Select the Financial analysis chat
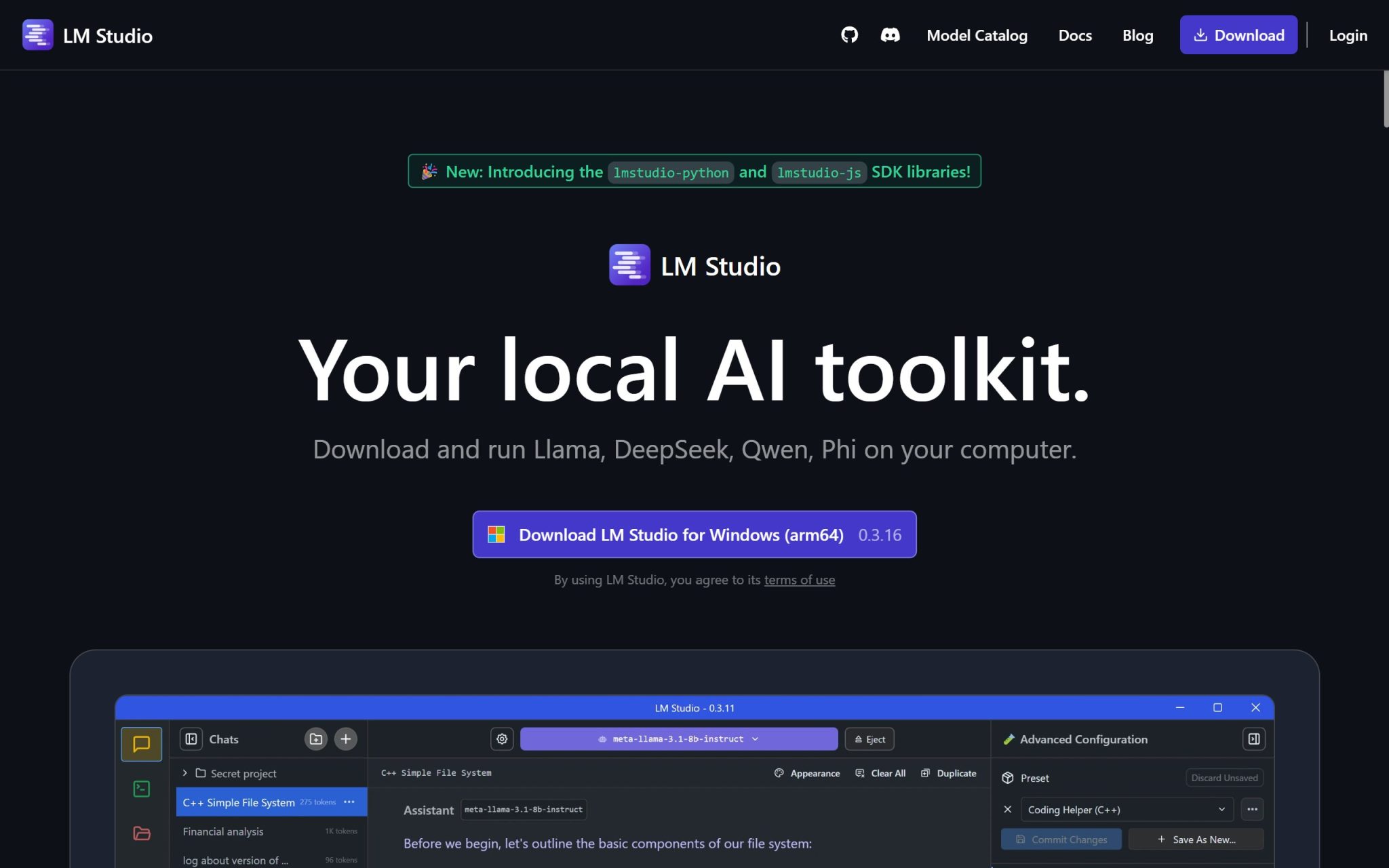The image size is (1389, 868). click(223, 831)
